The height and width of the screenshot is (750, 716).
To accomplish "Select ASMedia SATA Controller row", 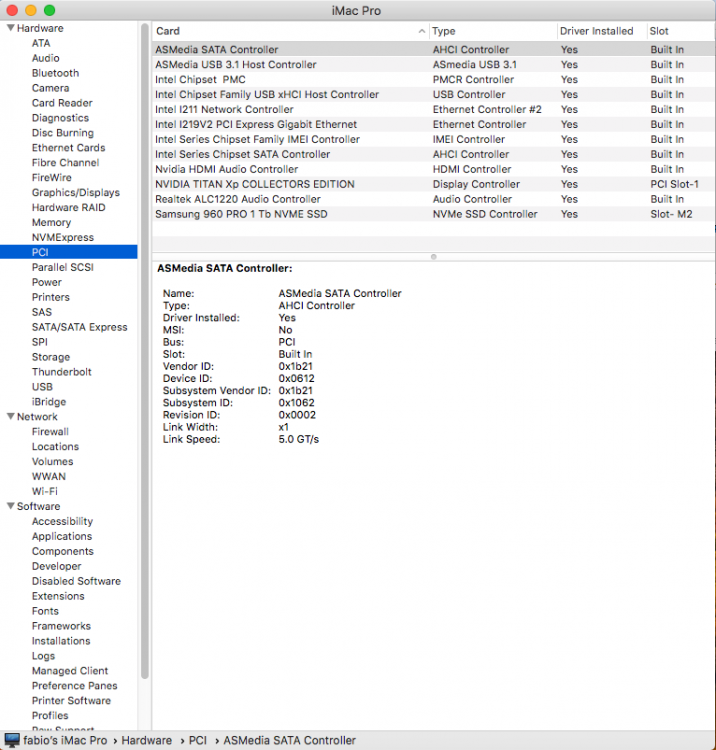I will click(433, 50).
